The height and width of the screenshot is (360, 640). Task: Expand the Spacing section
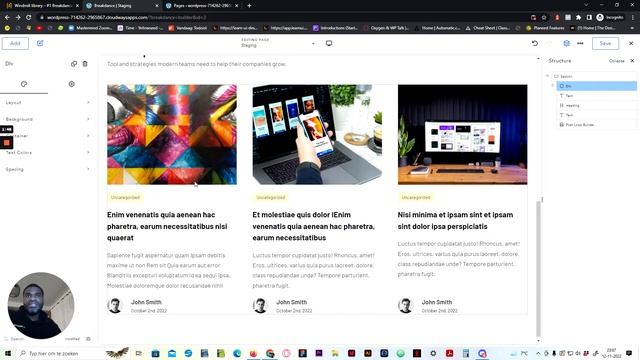click(x=48, y=169)
